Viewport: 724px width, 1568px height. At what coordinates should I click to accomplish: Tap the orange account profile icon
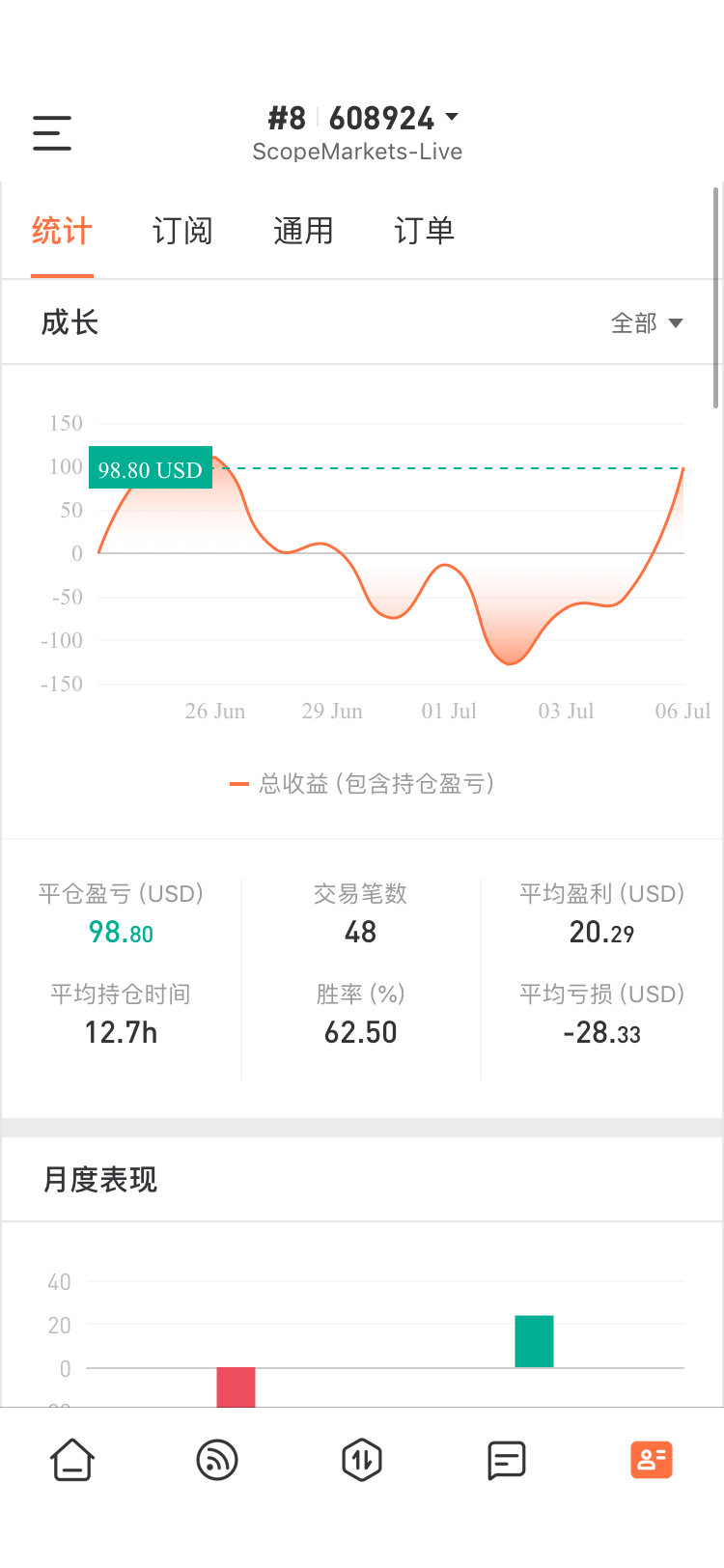coord(652,1460)
